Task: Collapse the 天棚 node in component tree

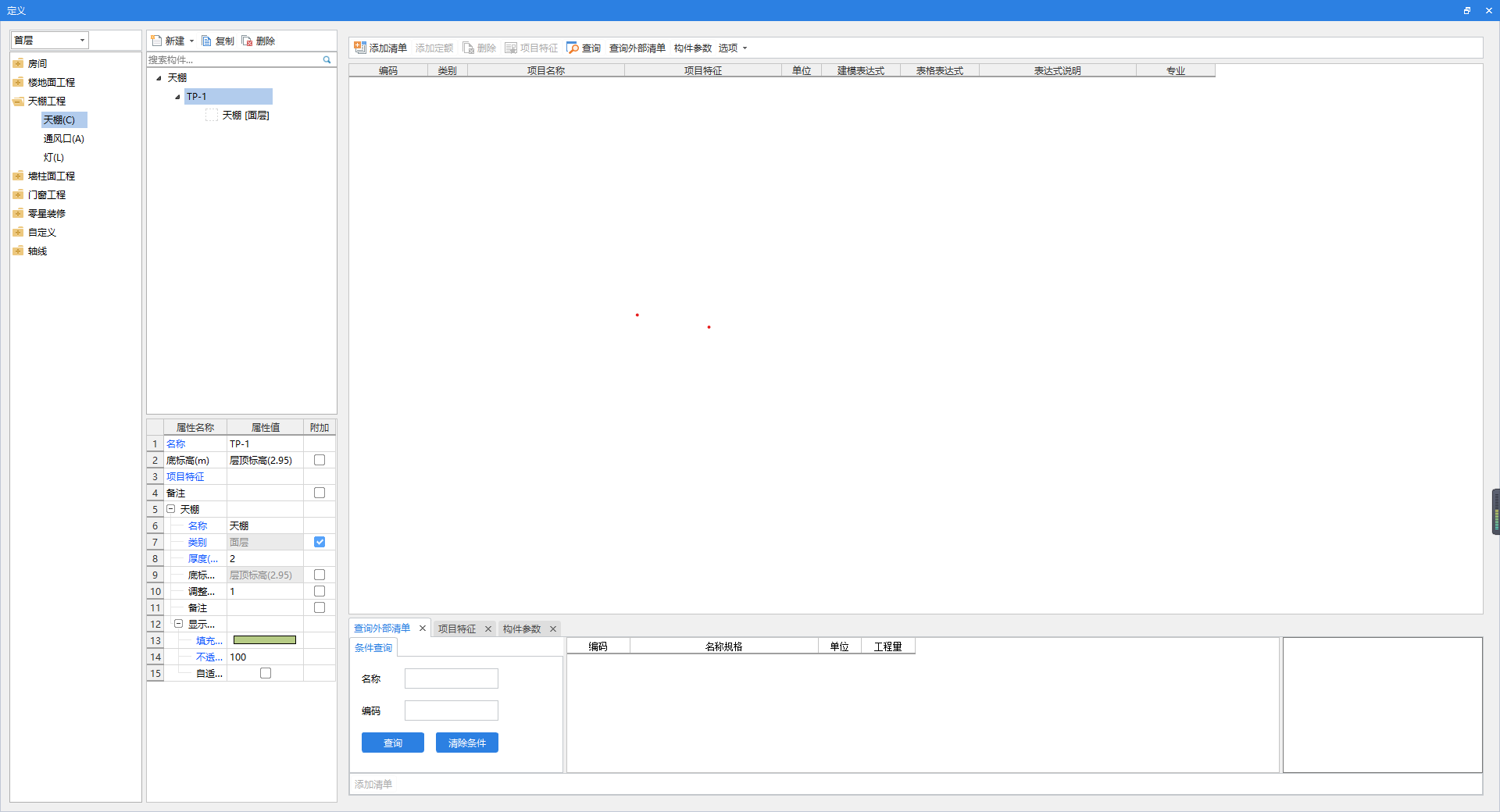Action: click(159, 78)
